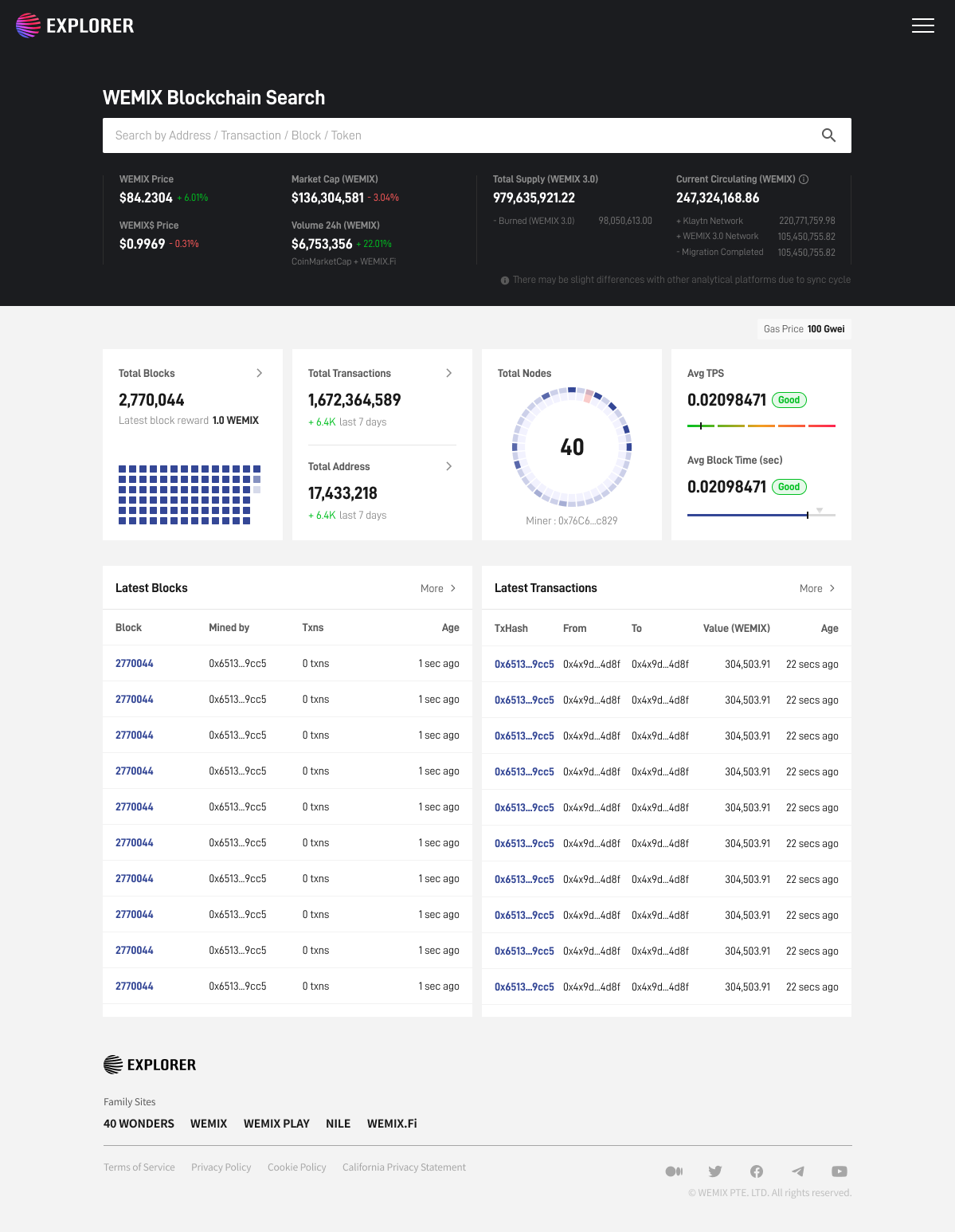Open WEMIX.Fi family site
Viewport: 955px width, 1232px height.
click(x=392, y=1124)
